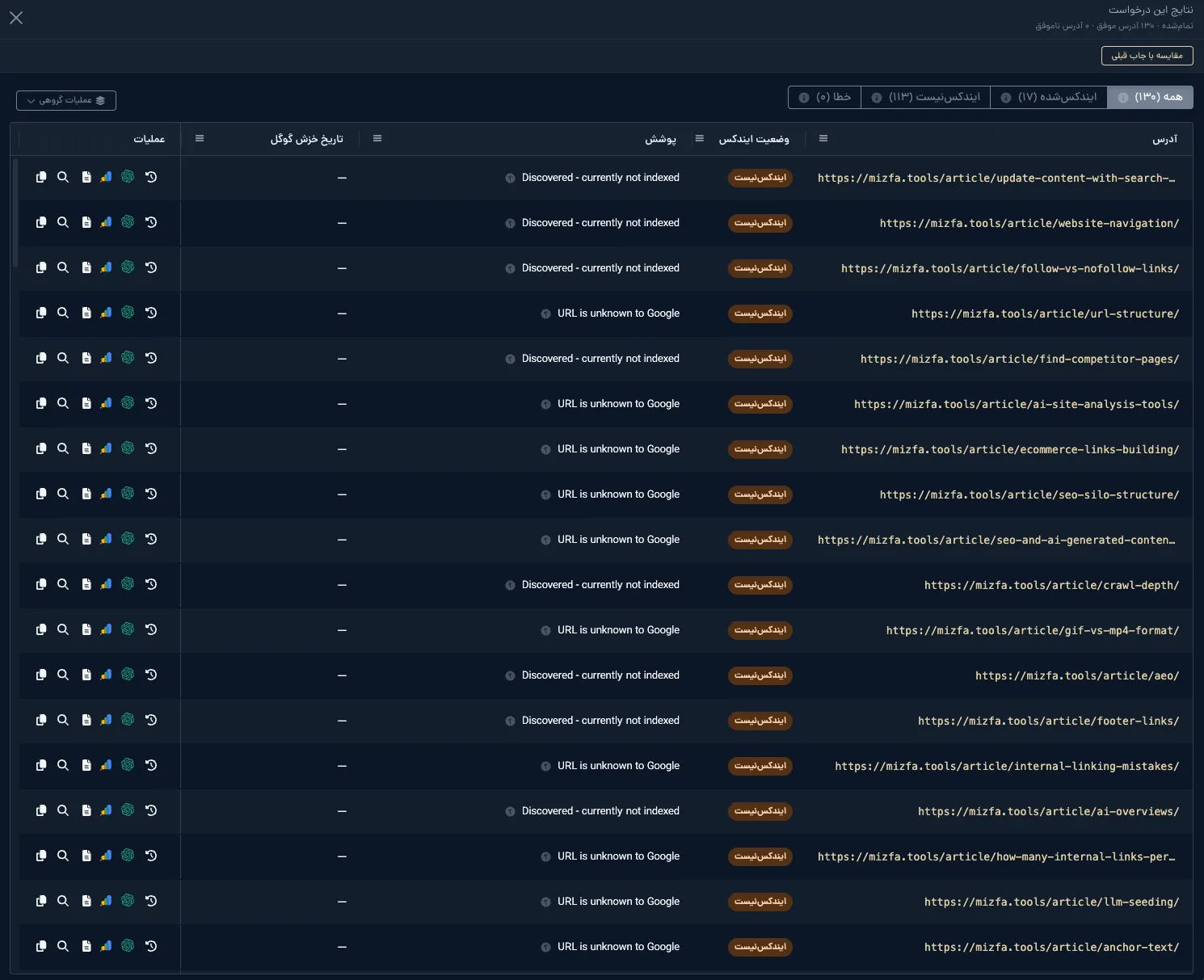Click the magnifier icon in seo-silo-structure row
1204x980 pixels.
[x=63, y=494]
